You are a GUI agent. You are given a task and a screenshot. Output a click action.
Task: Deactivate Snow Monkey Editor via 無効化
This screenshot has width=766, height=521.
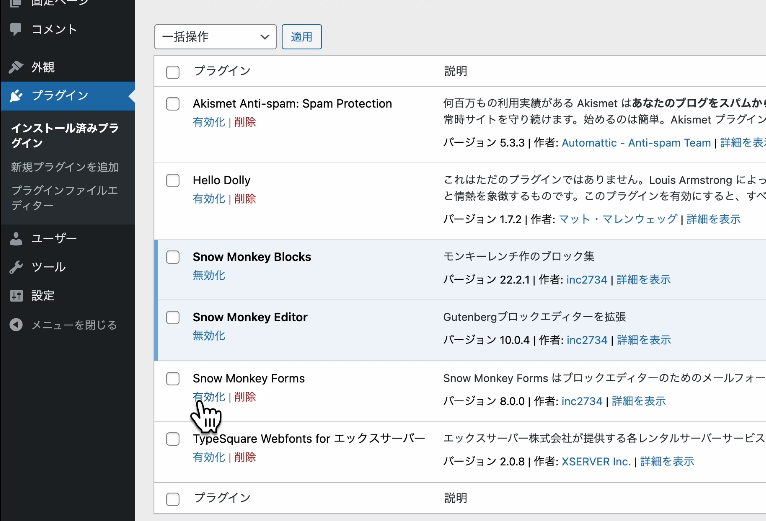tap(208, 336)
